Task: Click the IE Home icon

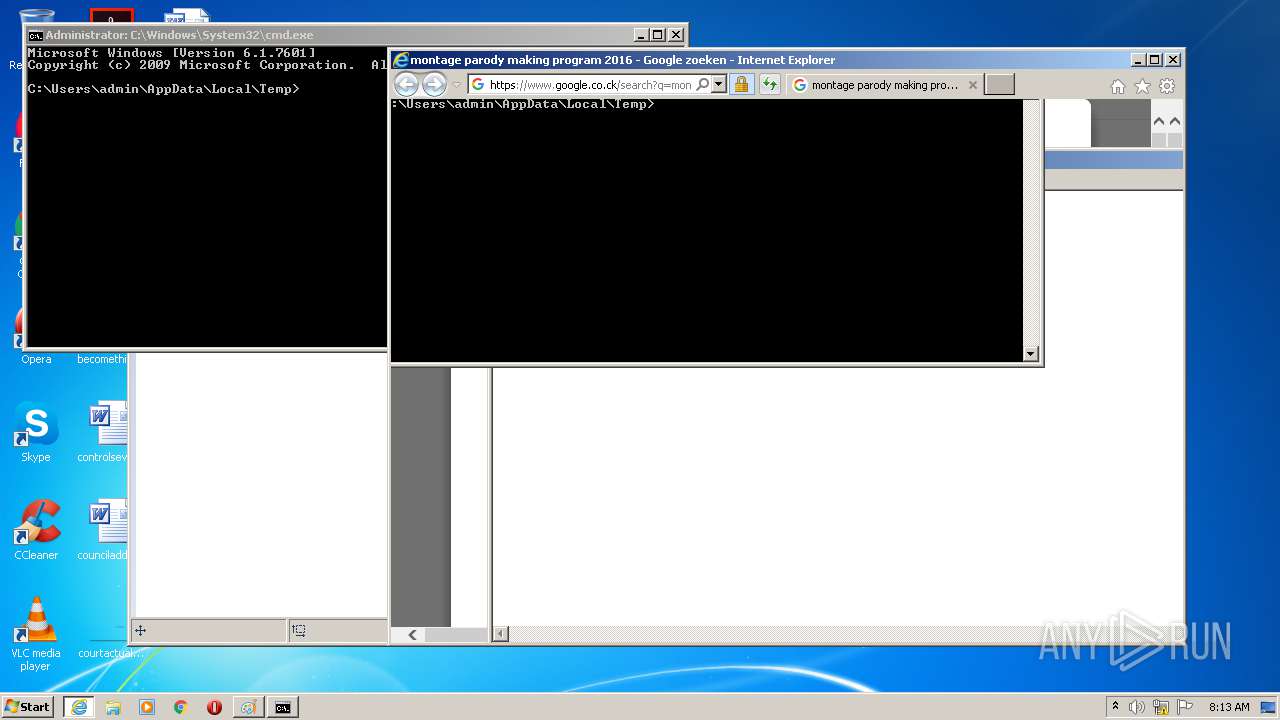Action: click(1118, 86)
